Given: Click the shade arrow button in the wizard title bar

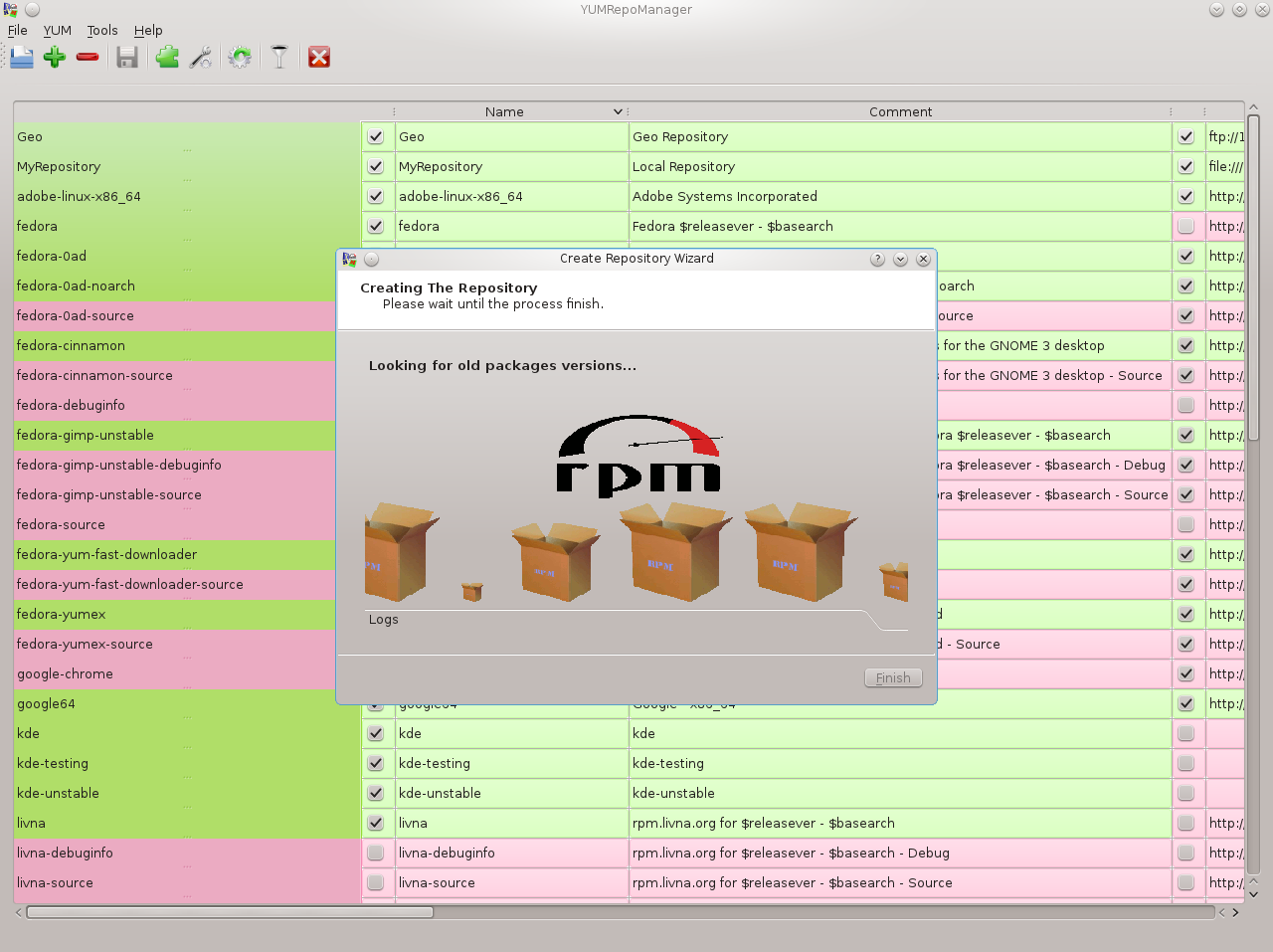Looking at the screenshot, I should (x=900, y=259).
